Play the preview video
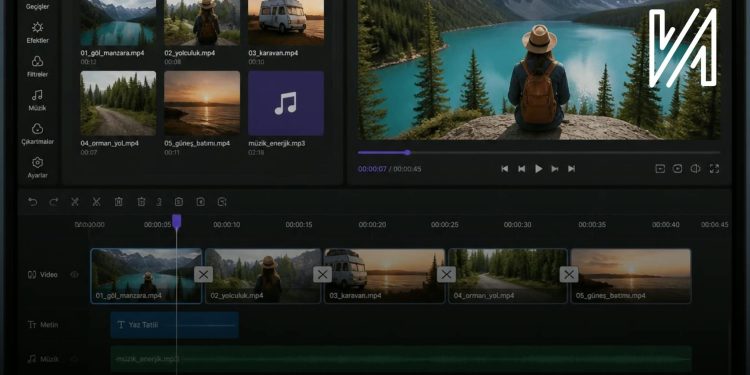Viewport: 750px width, 375px height. [x=539, y=169]
